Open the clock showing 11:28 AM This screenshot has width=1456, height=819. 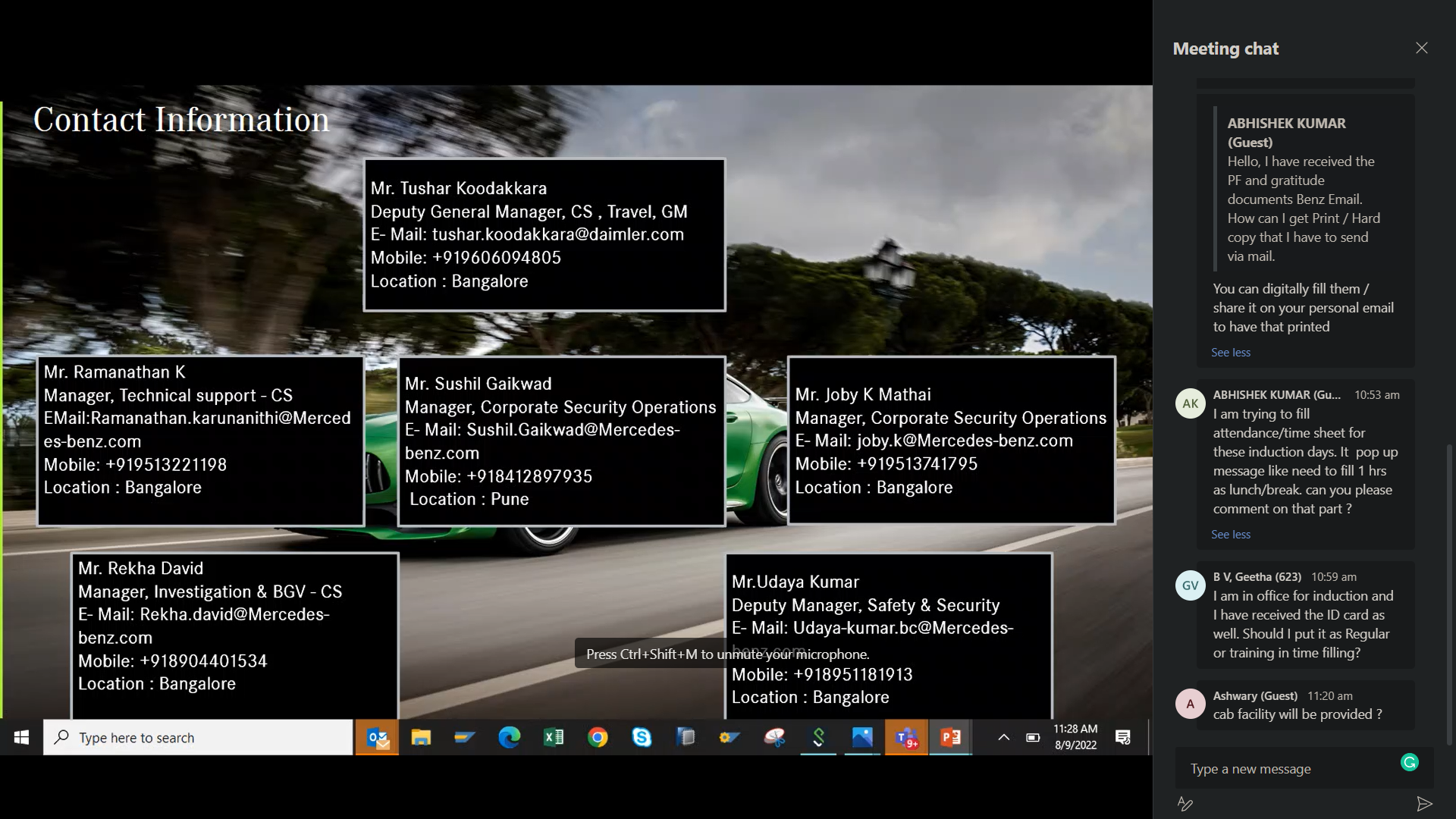(x=1075, y=737)
